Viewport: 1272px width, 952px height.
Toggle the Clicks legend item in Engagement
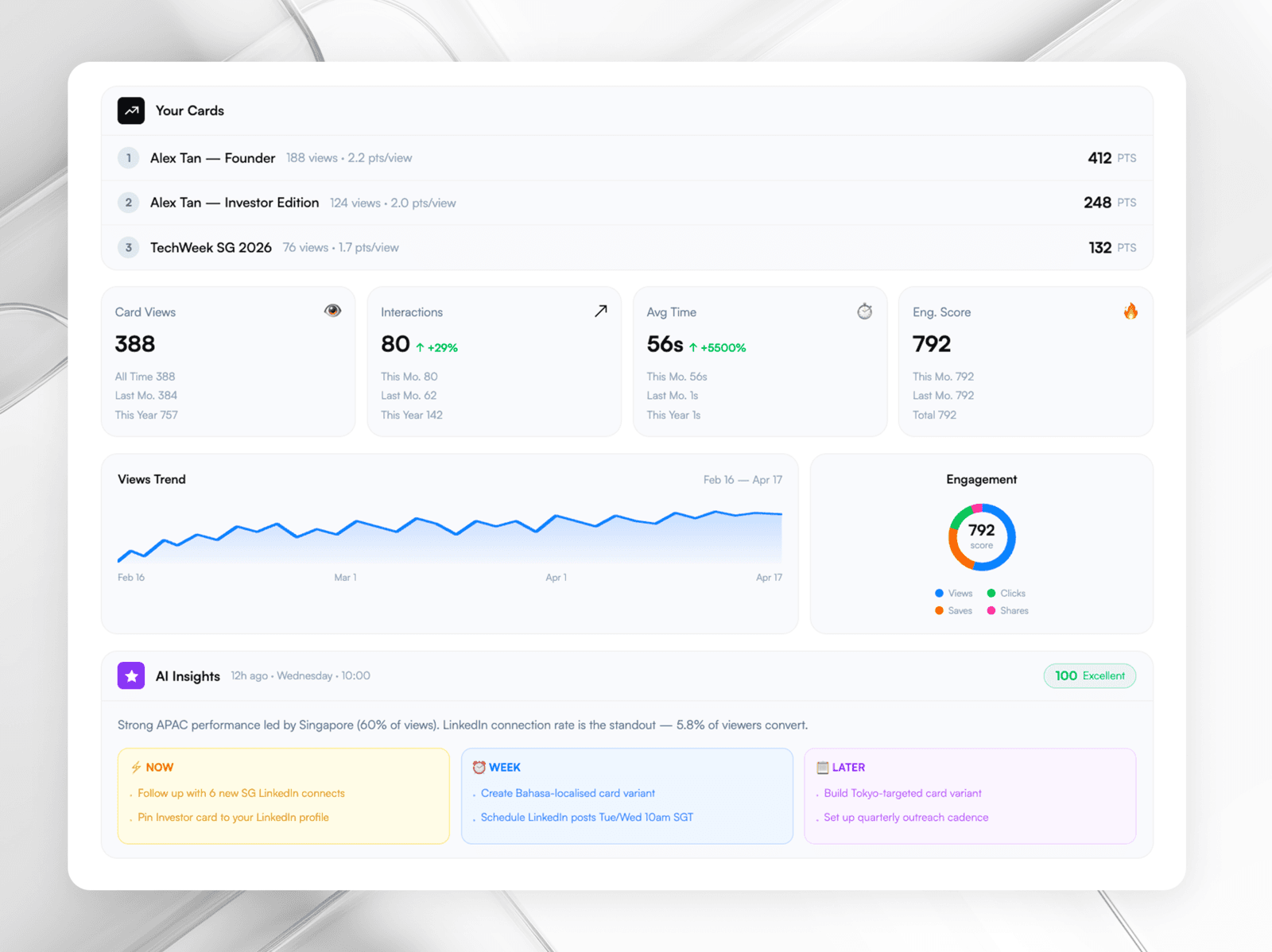(x=1006, y=594)
